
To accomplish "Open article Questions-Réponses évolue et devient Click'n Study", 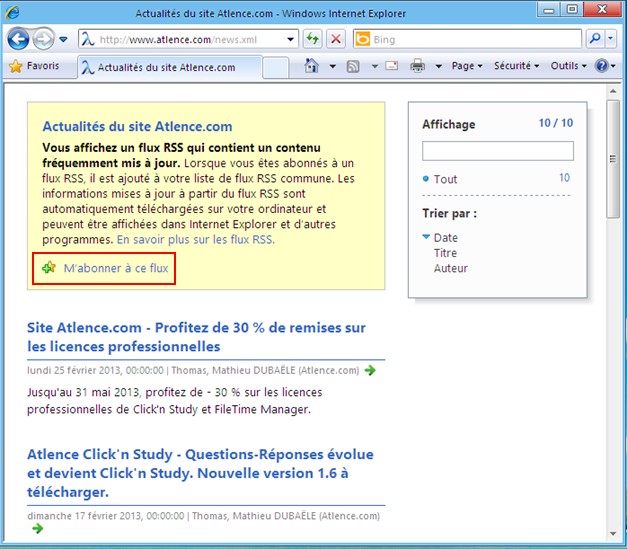I will 200,473.
